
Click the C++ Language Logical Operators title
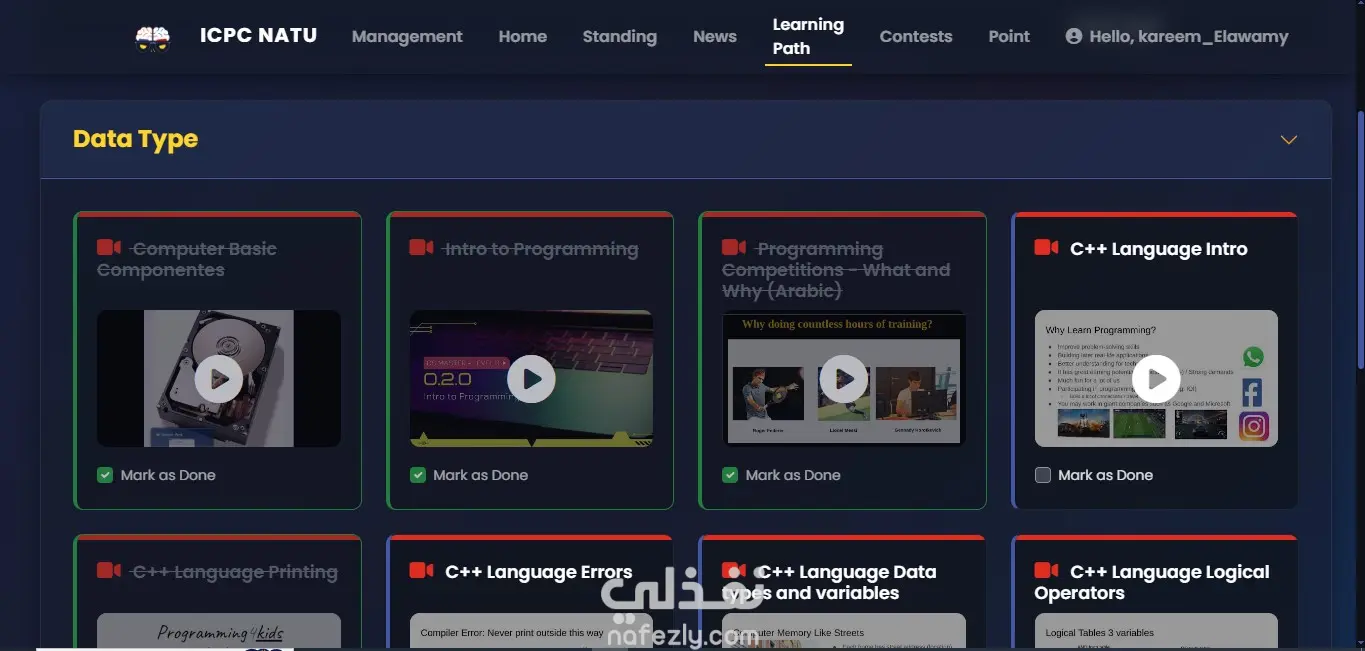1152,582
